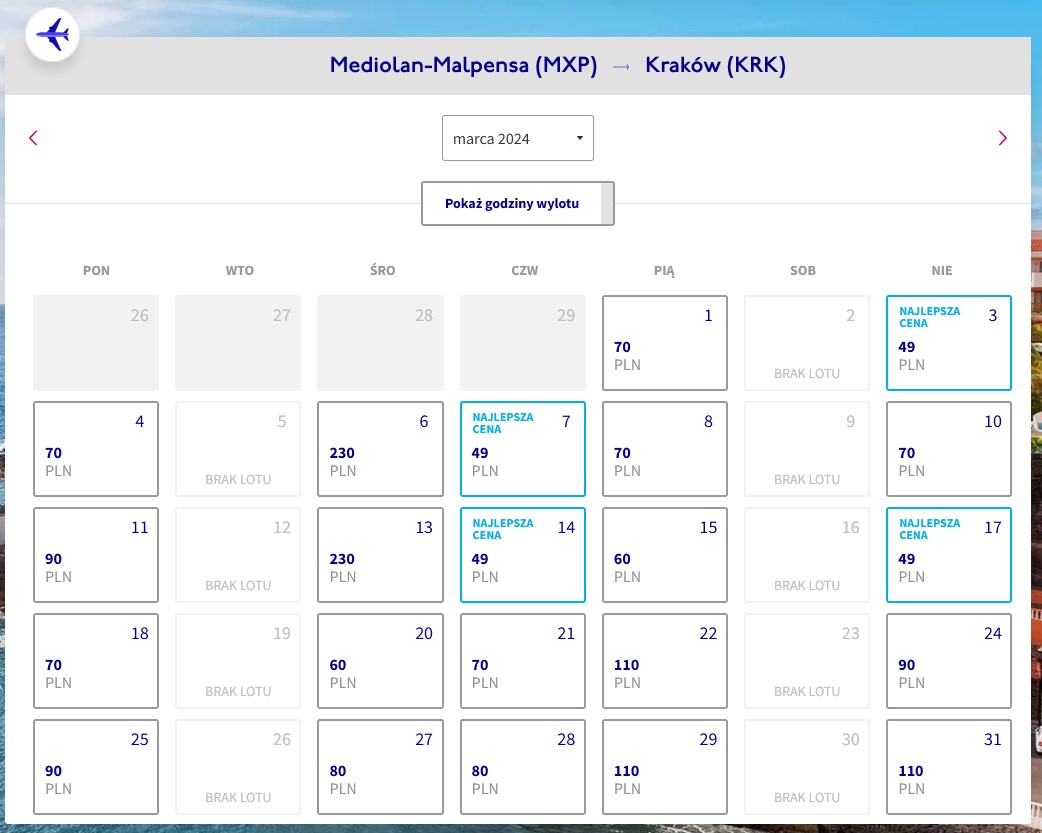Choose March 6 flight at 230 PLN

[x=380, y=449]
